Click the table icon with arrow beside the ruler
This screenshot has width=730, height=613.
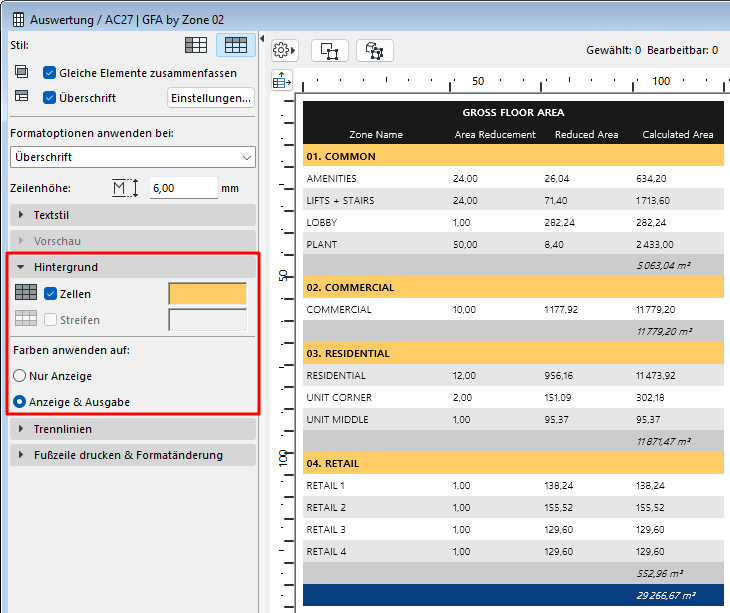[x=281, y=80]
